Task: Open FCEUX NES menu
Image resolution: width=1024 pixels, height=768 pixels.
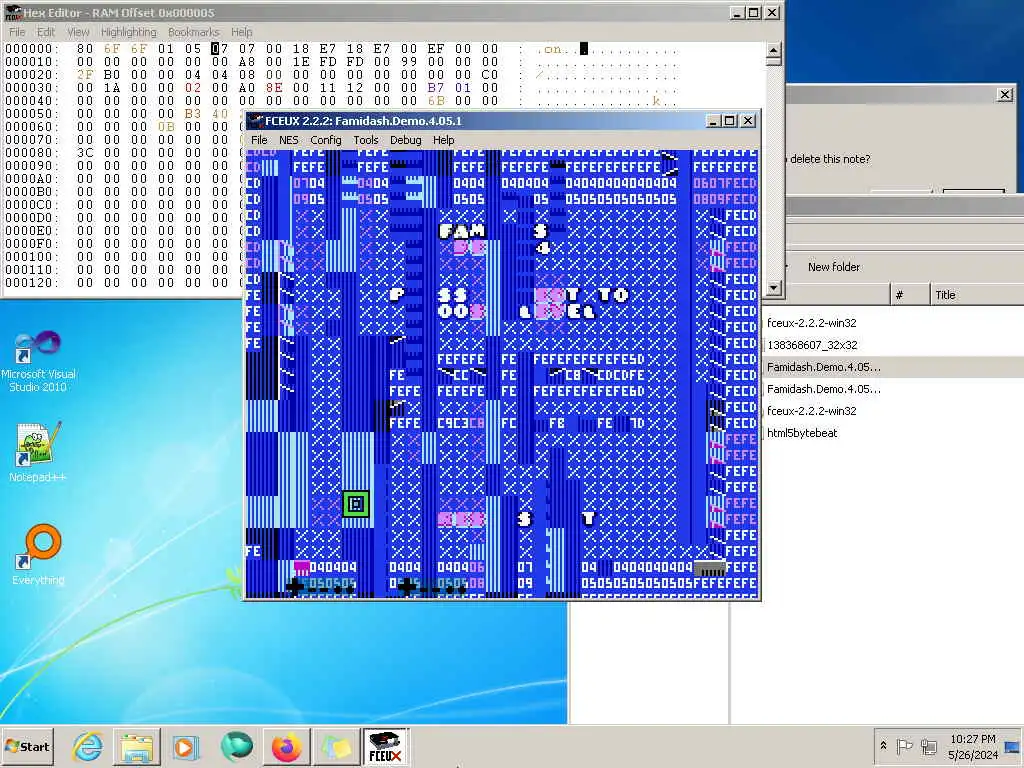Action: click(289, 140)
